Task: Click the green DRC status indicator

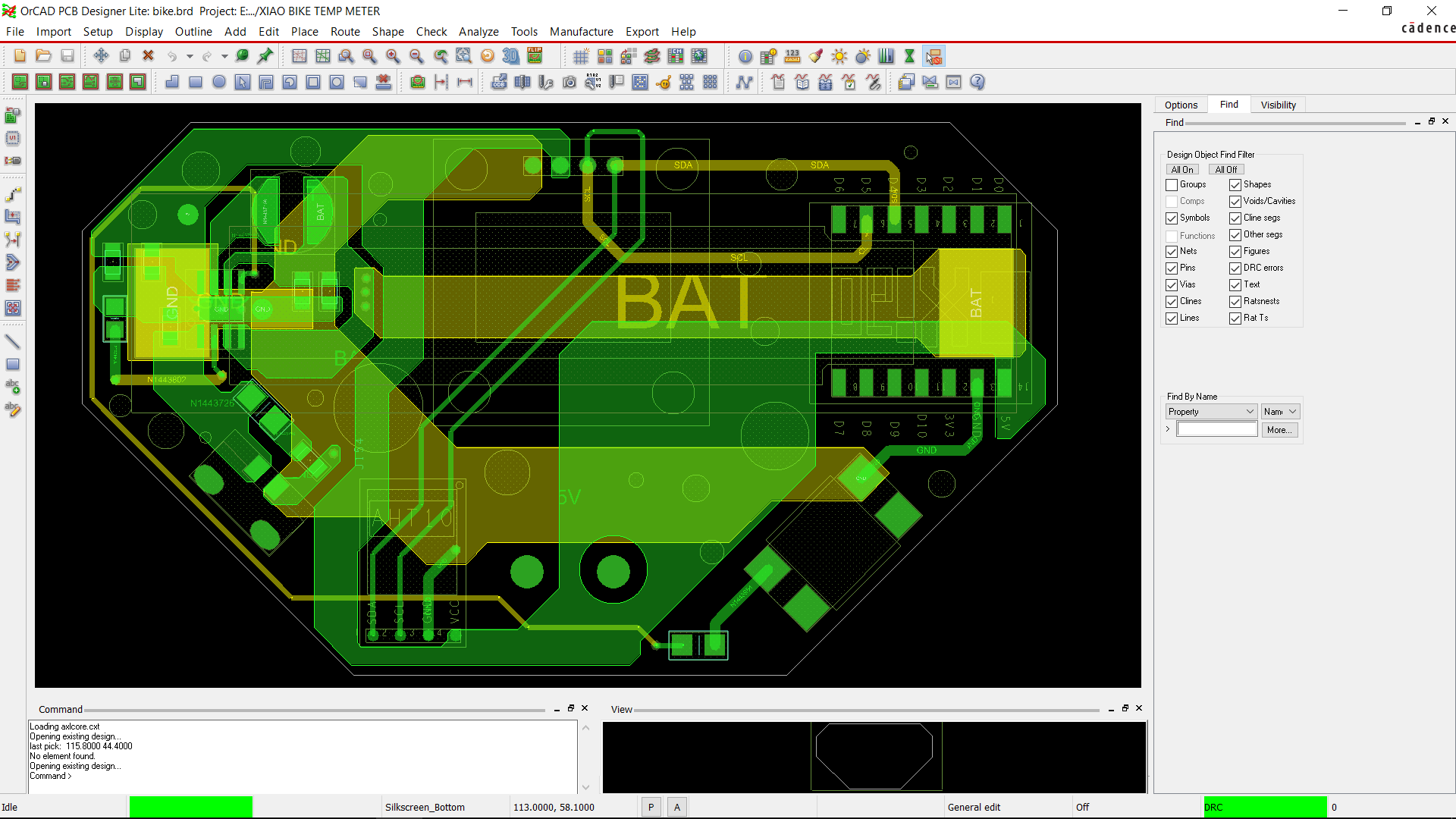Action: point(1265,808)
